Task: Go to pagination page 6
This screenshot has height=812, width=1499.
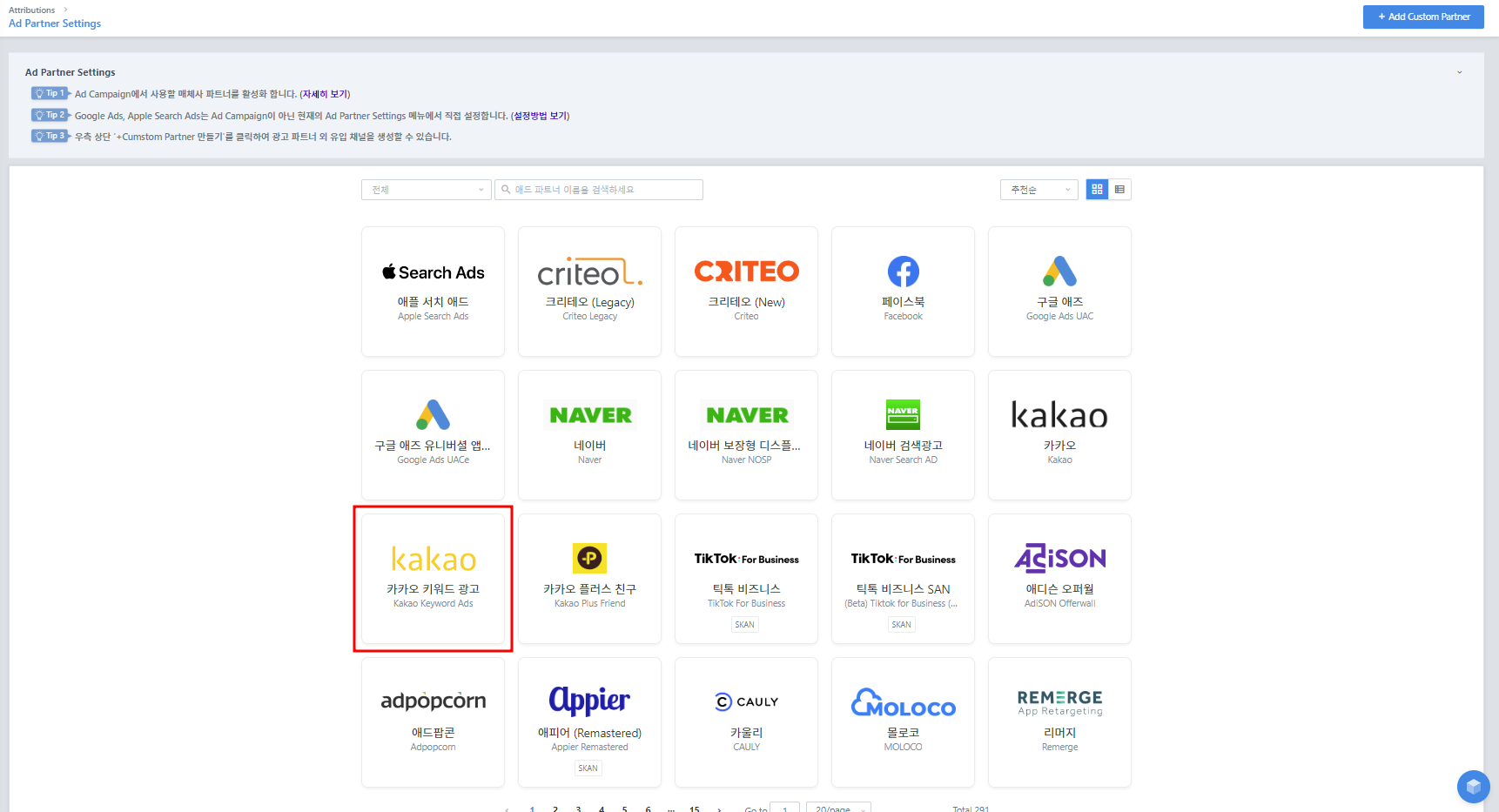Action: 648,809
